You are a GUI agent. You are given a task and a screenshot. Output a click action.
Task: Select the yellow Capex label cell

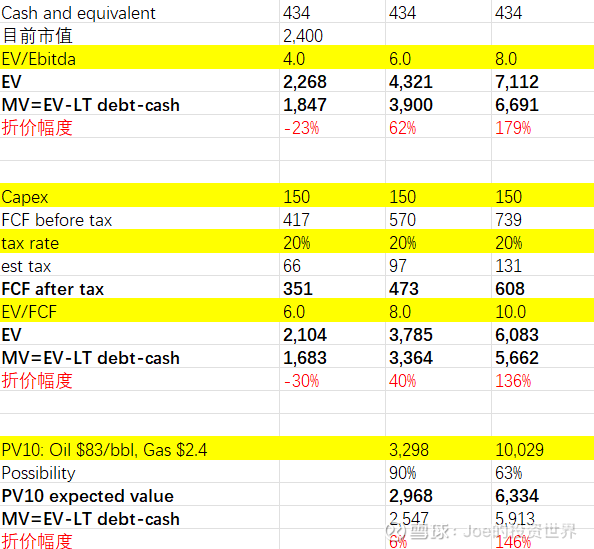(140, 197)
